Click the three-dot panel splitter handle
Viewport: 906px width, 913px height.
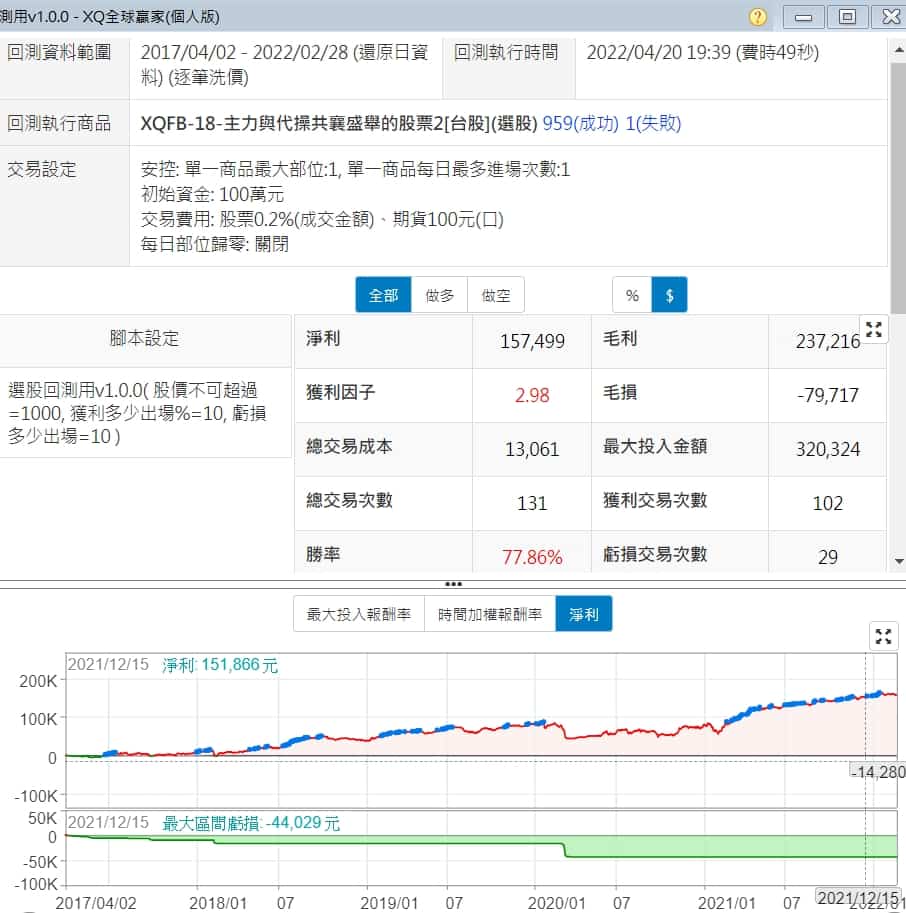click(x=453, y=584)
